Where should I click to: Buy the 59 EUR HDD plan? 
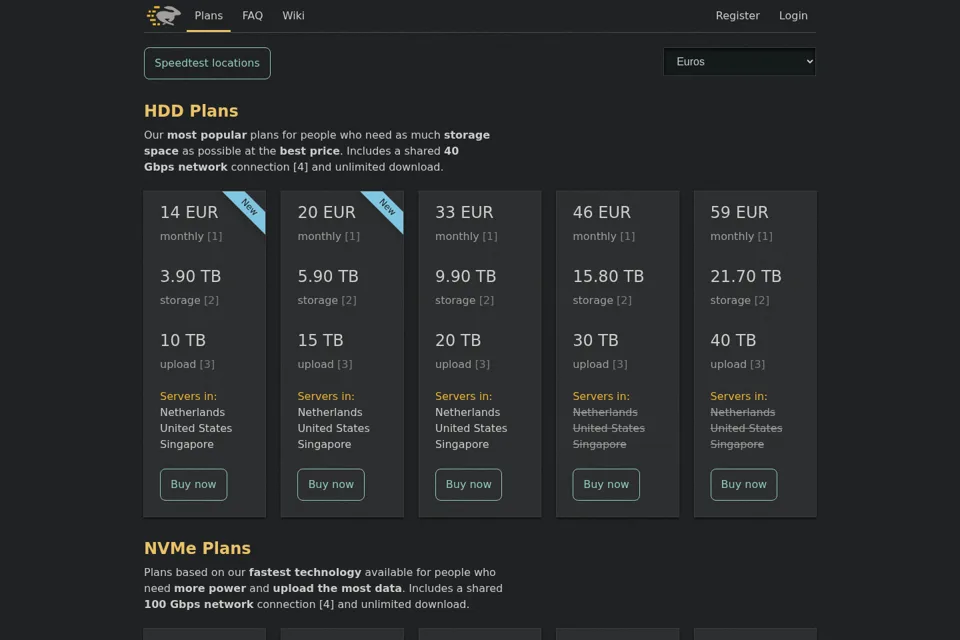(743, 484)
